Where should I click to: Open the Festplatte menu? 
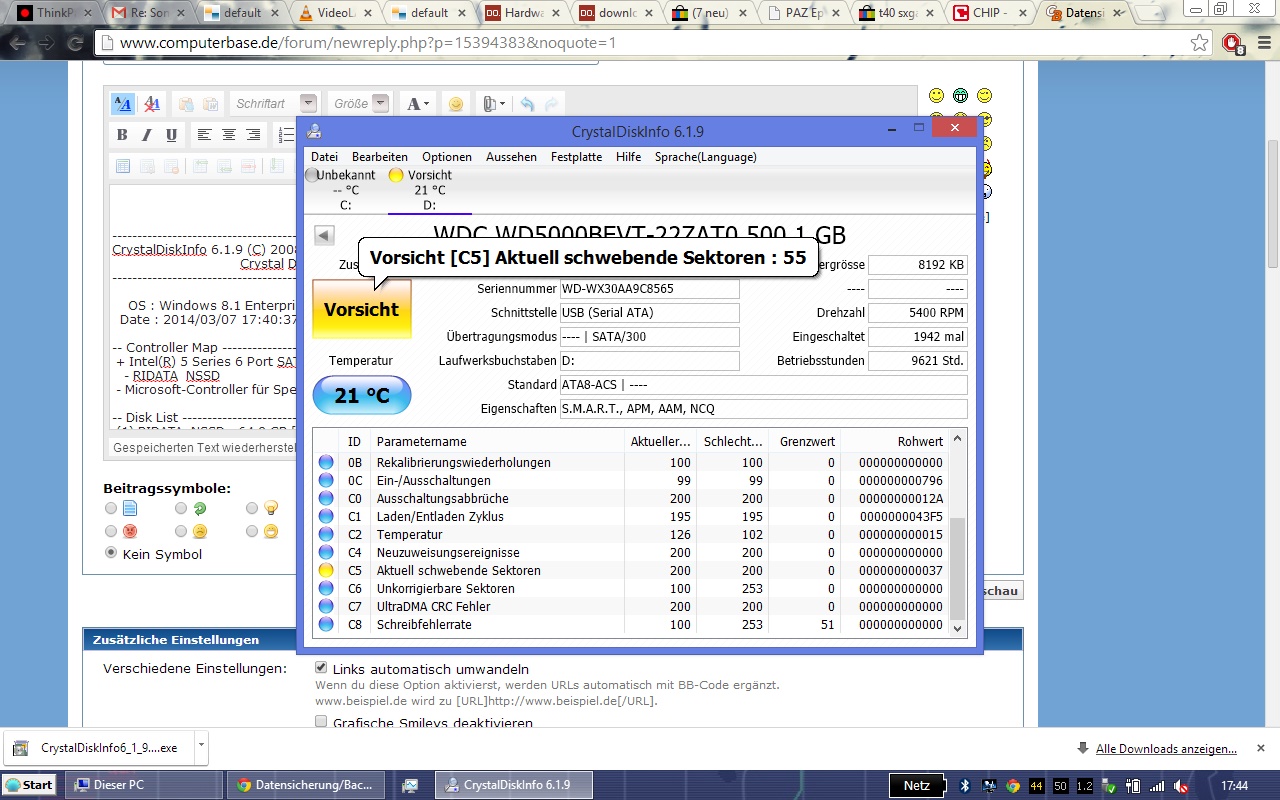click(x=576, y=157)
